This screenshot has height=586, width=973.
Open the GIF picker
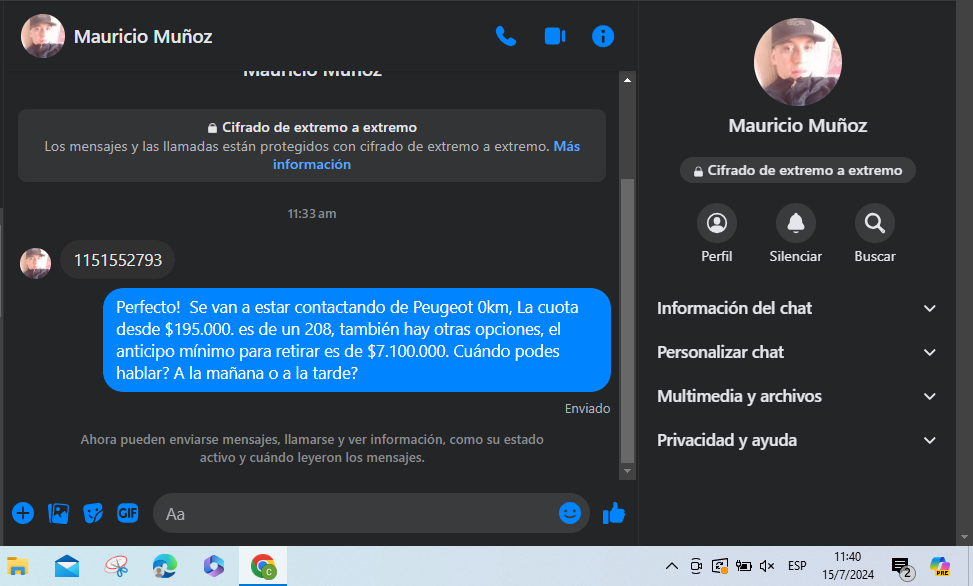[x=127, y=513]
